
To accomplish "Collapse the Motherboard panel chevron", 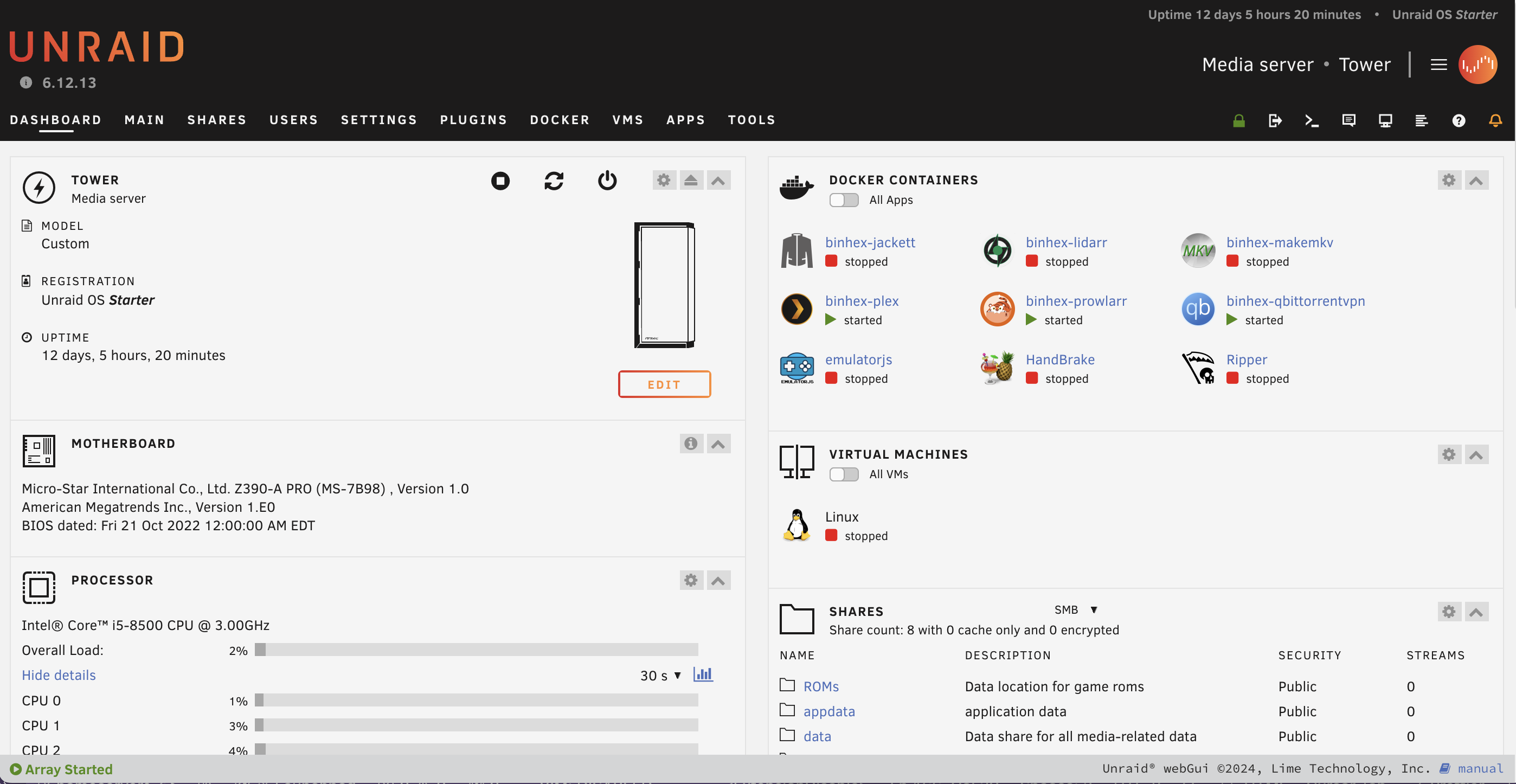I will tap(718, 443).
